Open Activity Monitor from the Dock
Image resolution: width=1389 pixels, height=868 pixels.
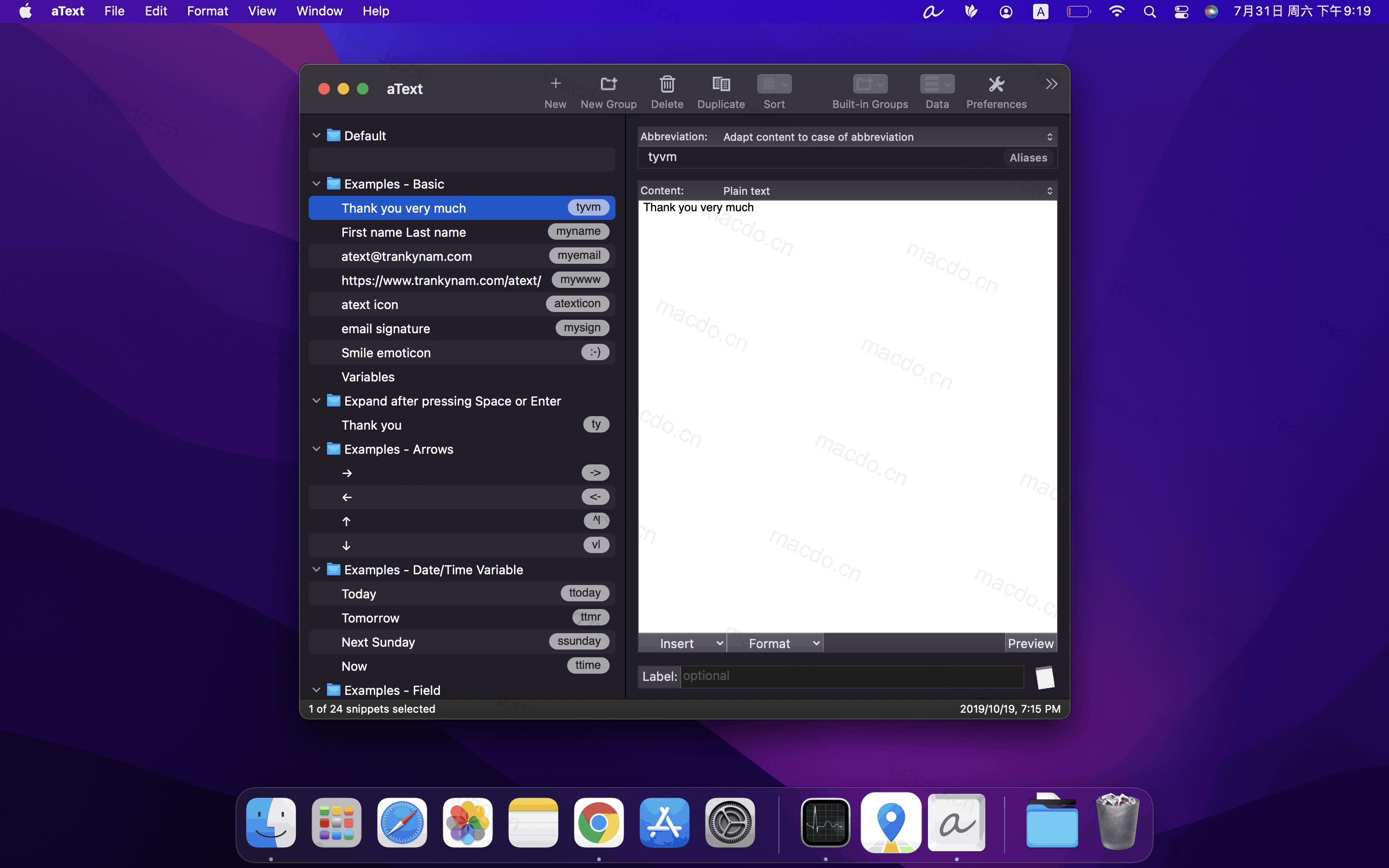coord(825,823)
